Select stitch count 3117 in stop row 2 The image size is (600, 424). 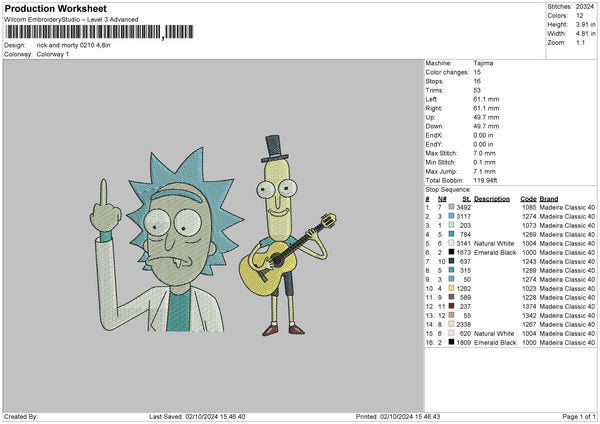(x=463, y=217)
